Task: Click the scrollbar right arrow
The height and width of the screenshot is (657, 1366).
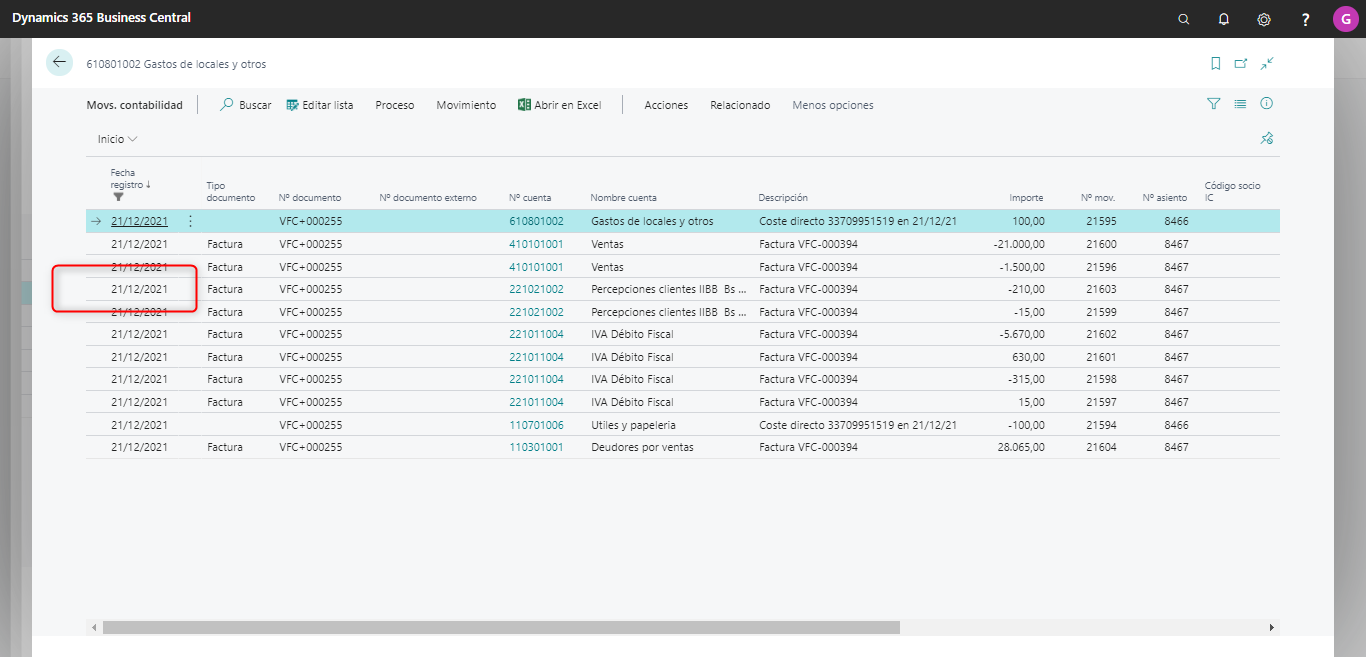Action: (x=1272, y=627)
